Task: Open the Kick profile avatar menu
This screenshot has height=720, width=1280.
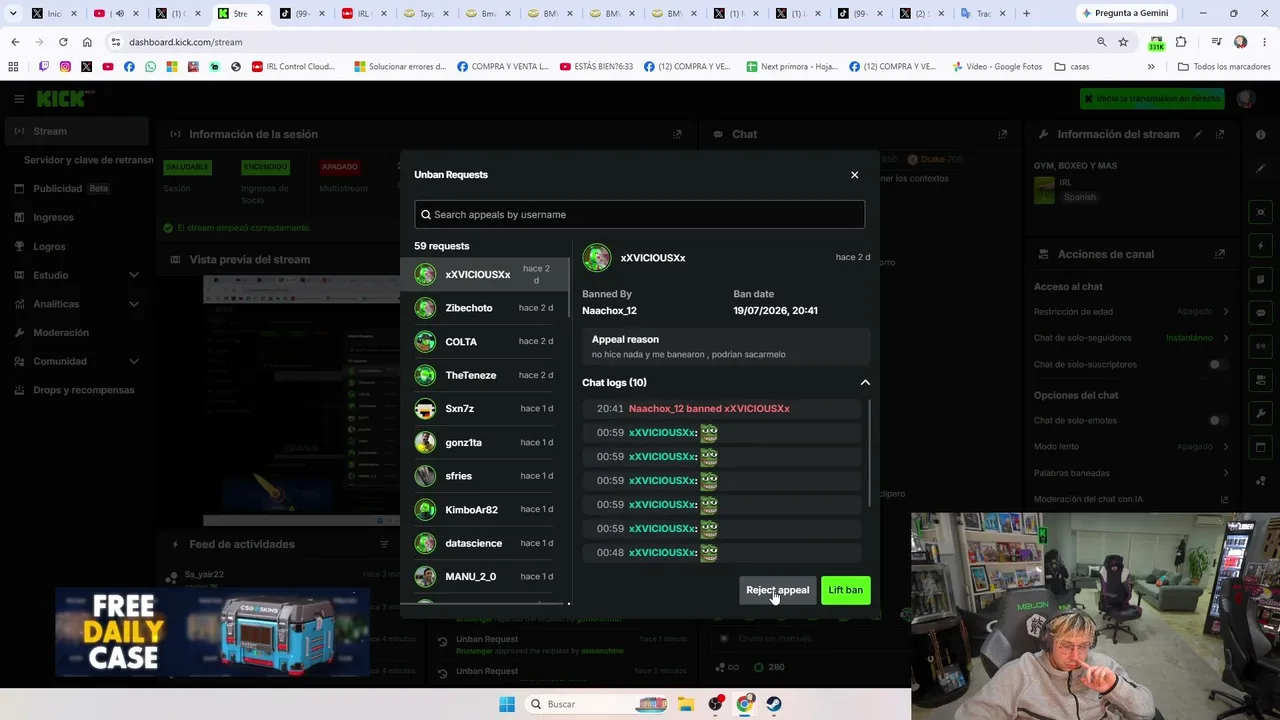Action: [x=1245, y=99]
